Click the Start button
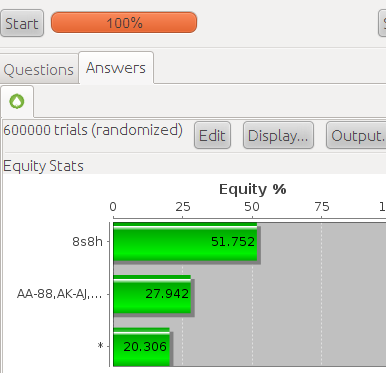Viewport: 386px width, 373px height. point(22,23)
